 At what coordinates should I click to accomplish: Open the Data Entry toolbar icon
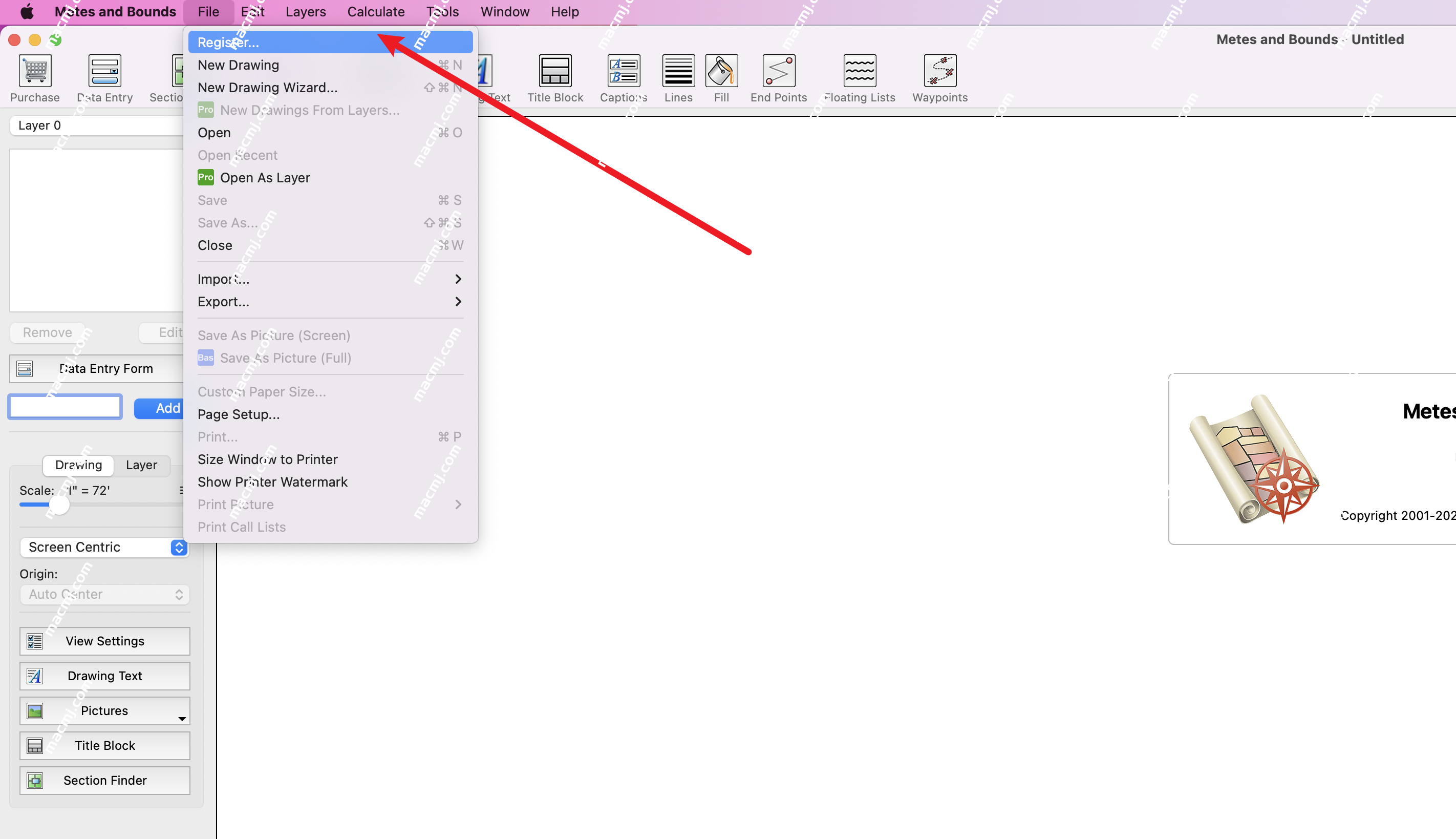[x=105, y=71]
